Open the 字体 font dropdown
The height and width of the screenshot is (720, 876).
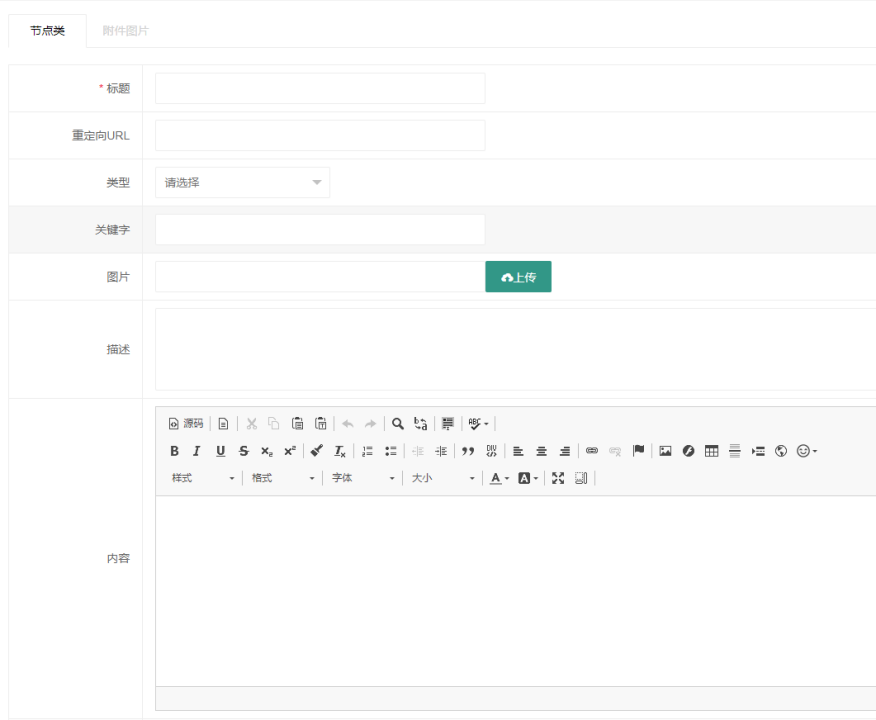click(x=364, y=478)
